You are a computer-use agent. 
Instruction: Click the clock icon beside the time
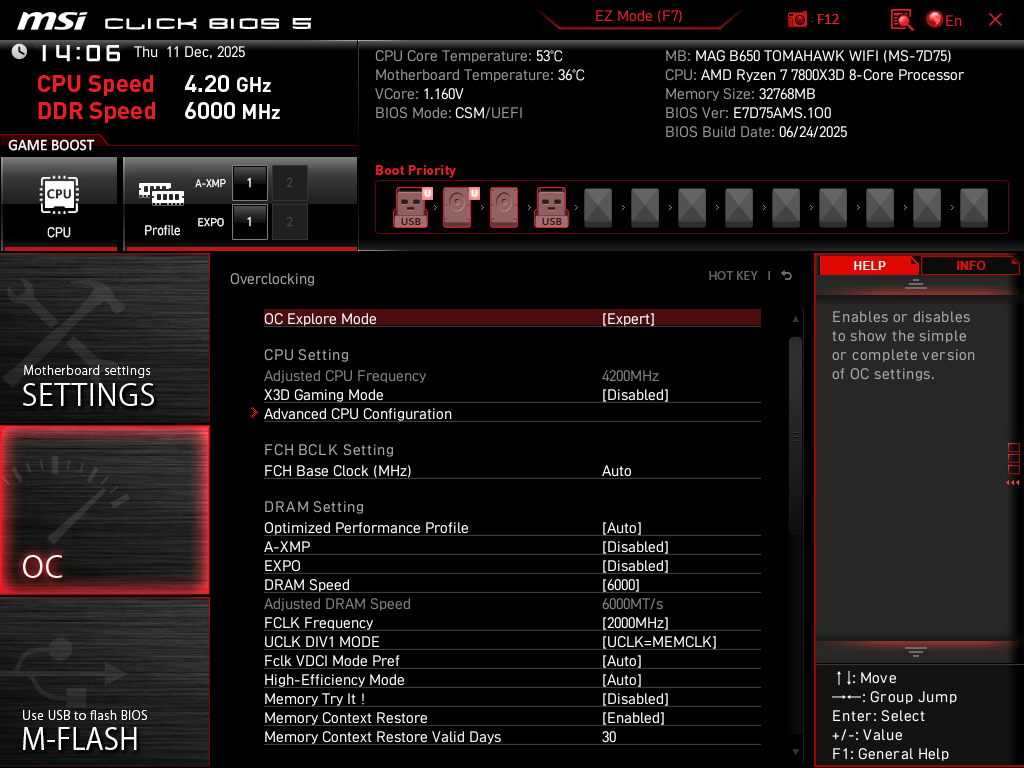(x=20, y=51)
